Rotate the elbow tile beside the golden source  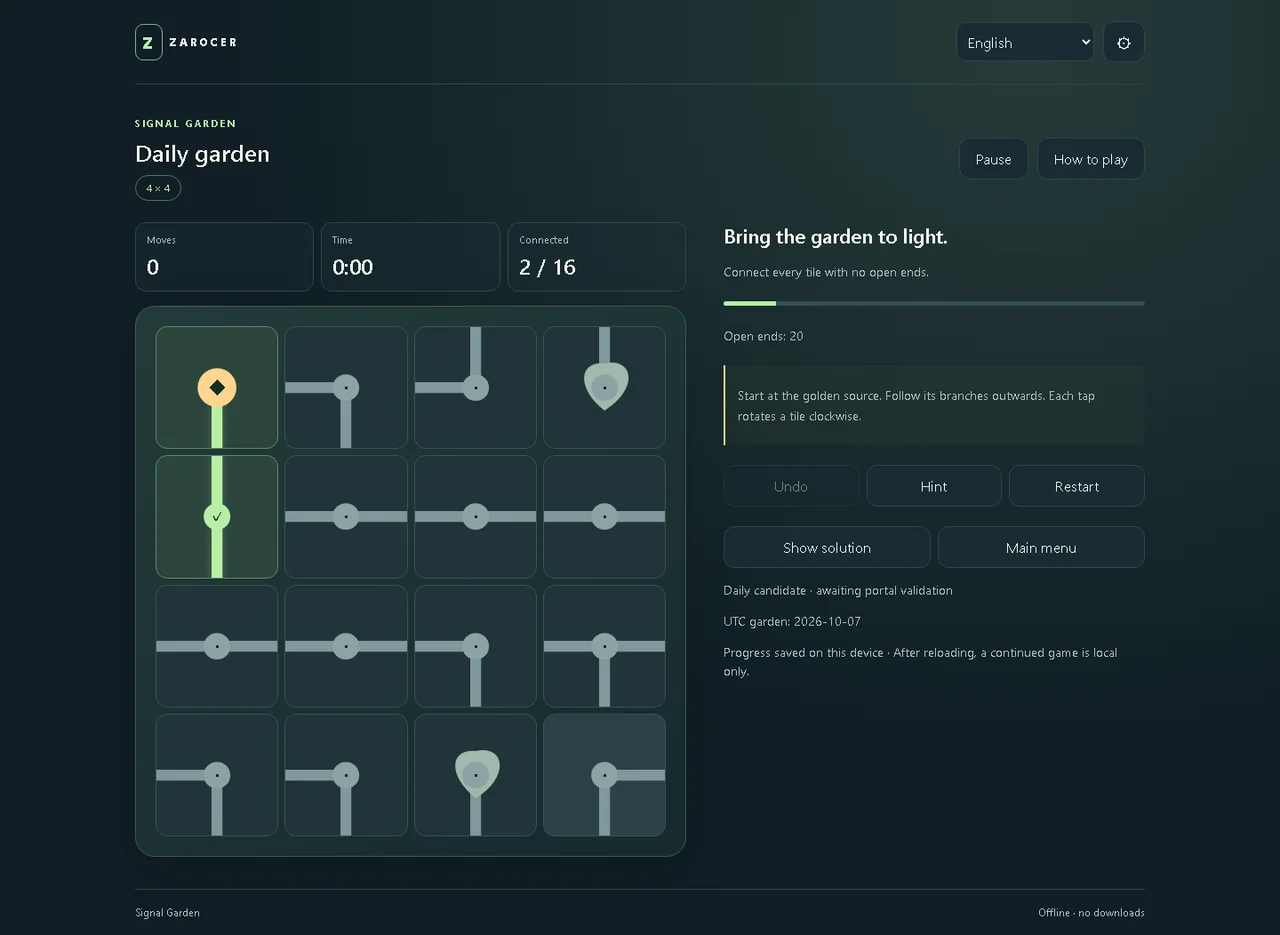[x=346, y=387]
